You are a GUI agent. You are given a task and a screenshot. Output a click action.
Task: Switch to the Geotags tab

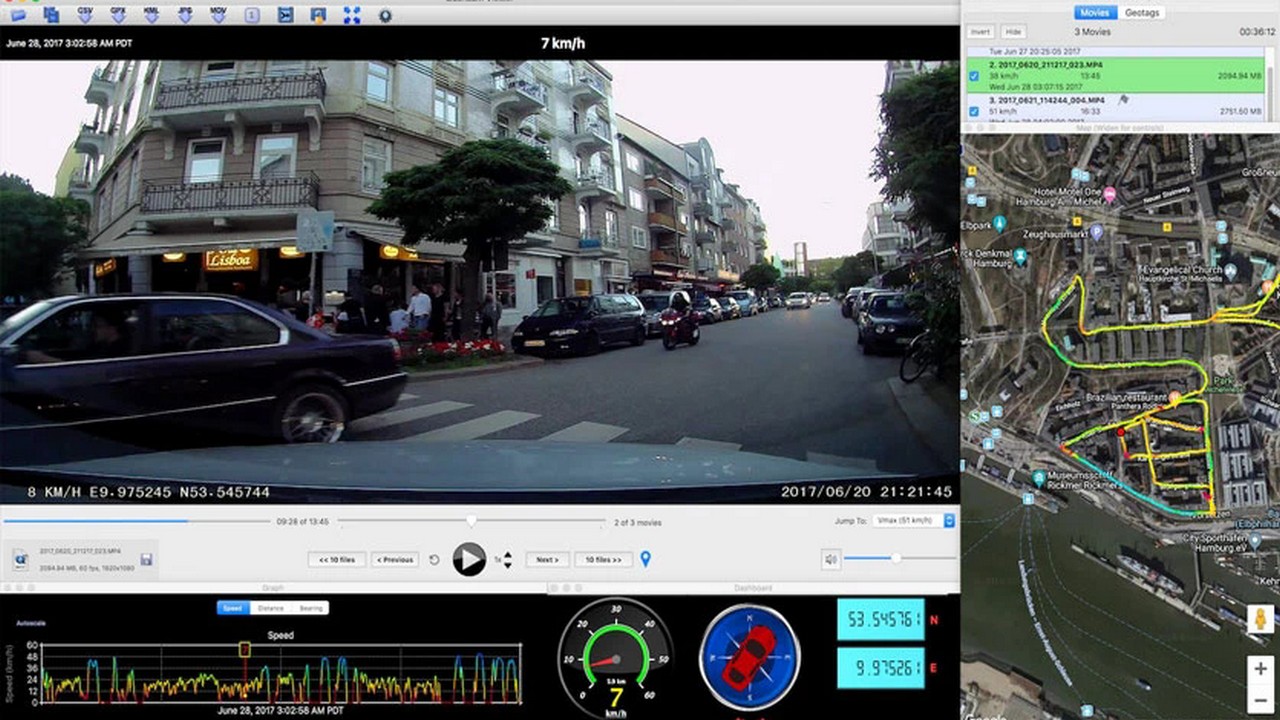[1142, 12]
